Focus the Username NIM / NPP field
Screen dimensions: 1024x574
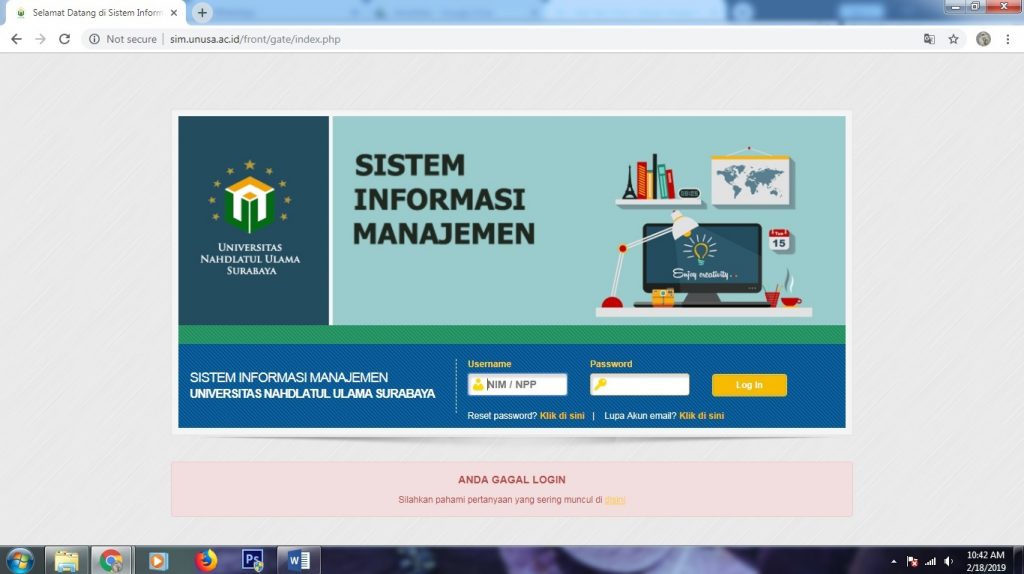click(517, 385)
